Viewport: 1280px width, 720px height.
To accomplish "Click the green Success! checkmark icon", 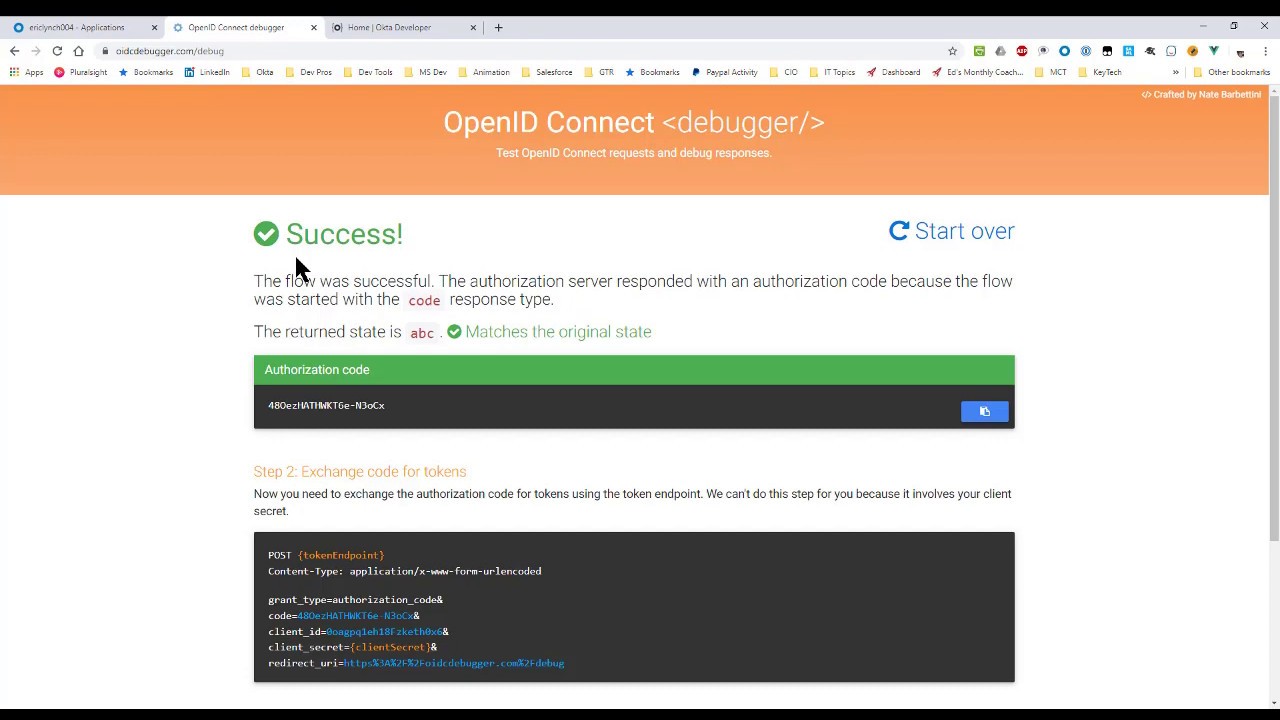I will point(266,234).
